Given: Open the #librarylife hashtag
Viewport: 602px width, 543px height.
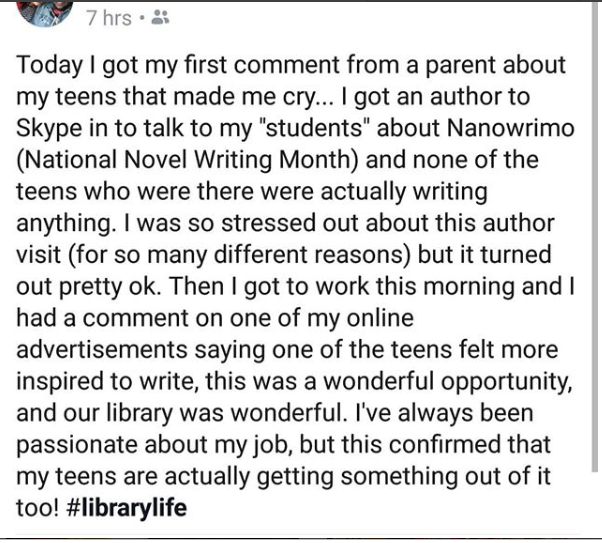Looking at the screenshot, I should click(127, 507).
